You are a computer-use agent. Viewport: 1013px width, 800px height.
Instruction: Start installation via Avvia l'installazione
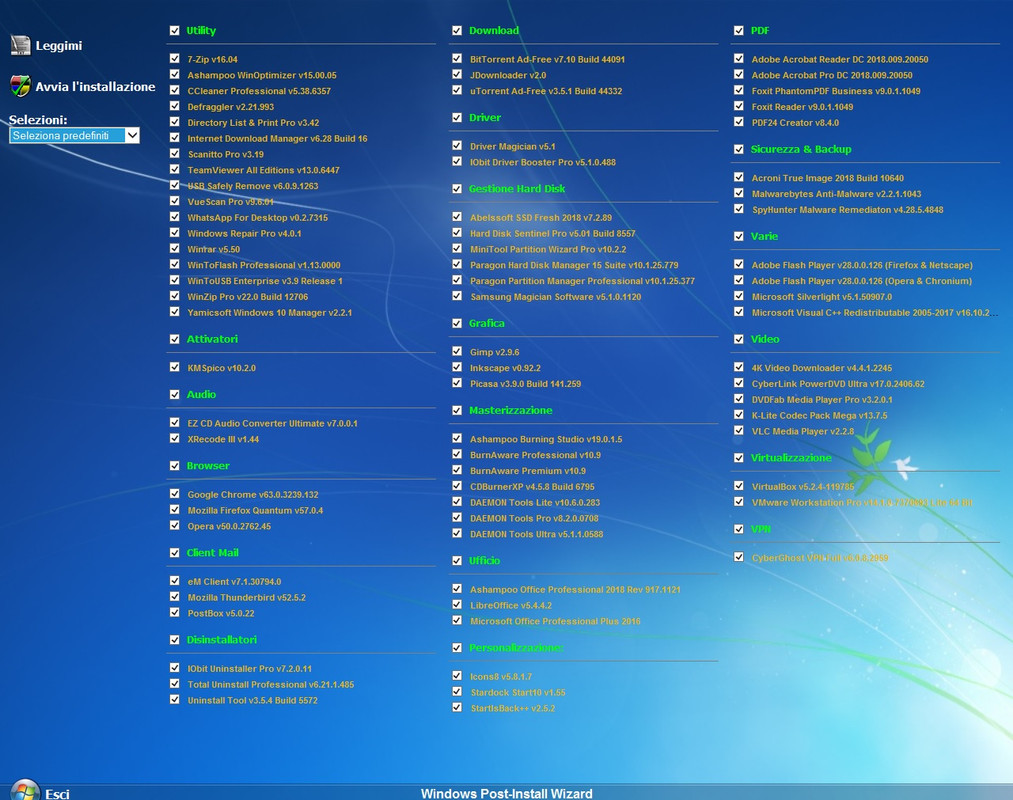tap(95, 87)
